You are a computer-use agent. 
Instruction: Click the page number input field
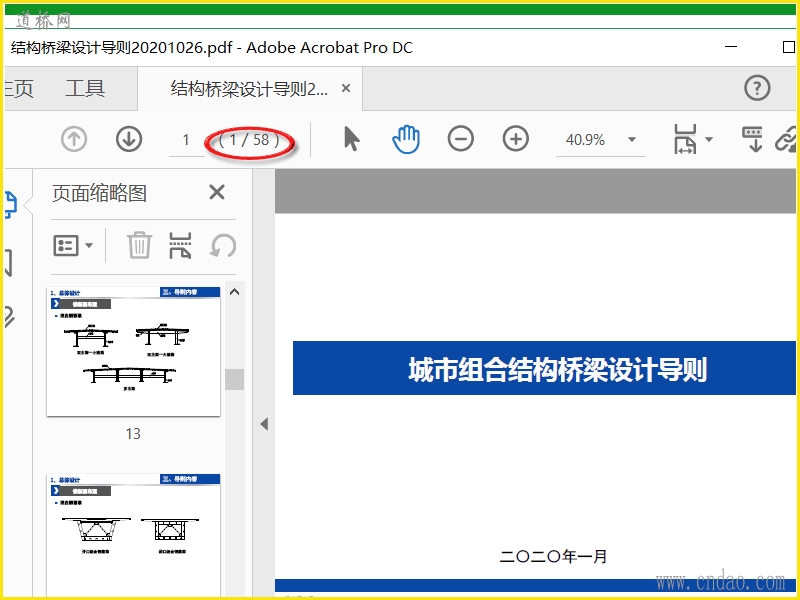(x=186, y=140)
